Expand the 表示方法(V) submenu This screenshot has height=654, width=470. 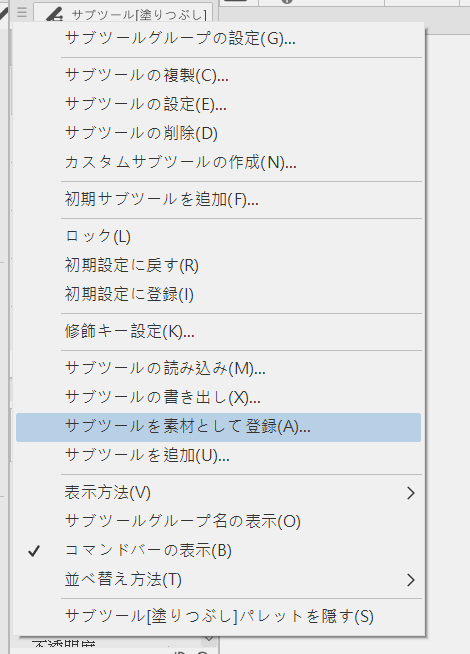[x=219, y=493]
